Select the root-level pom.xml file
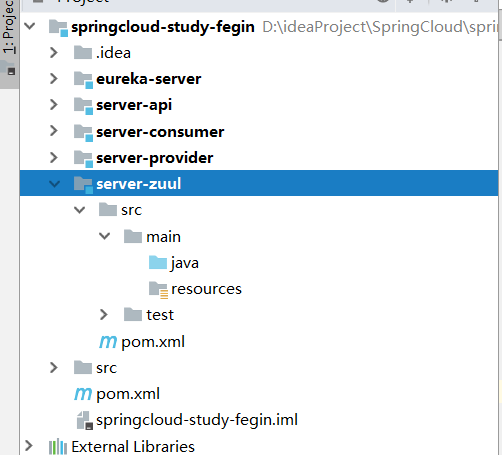The image size is (502, 455). (128, 394)
